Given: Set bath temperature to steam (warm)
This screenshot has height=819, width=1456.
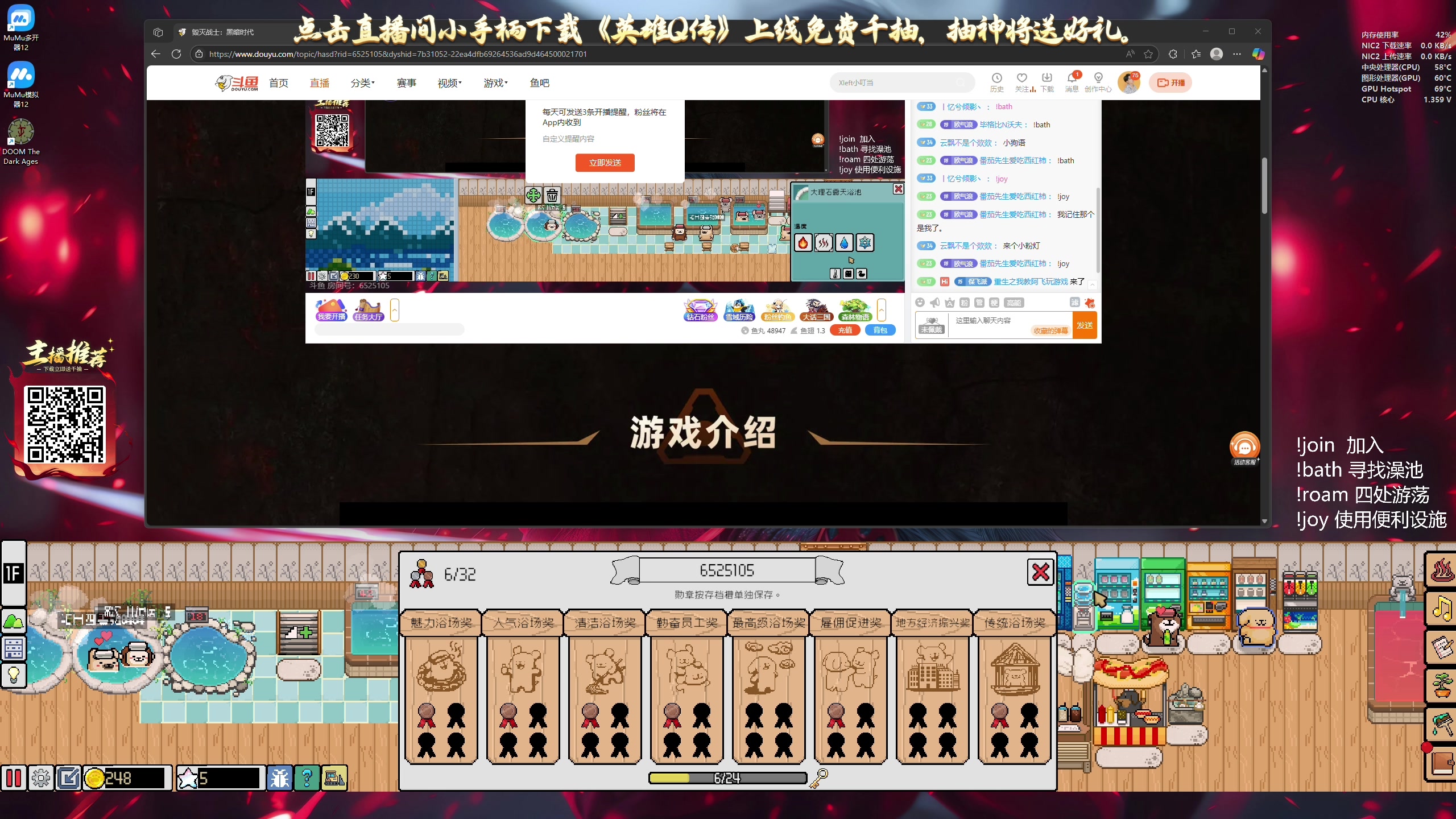Looking at the screenshot, I should [x=824, y=243].
